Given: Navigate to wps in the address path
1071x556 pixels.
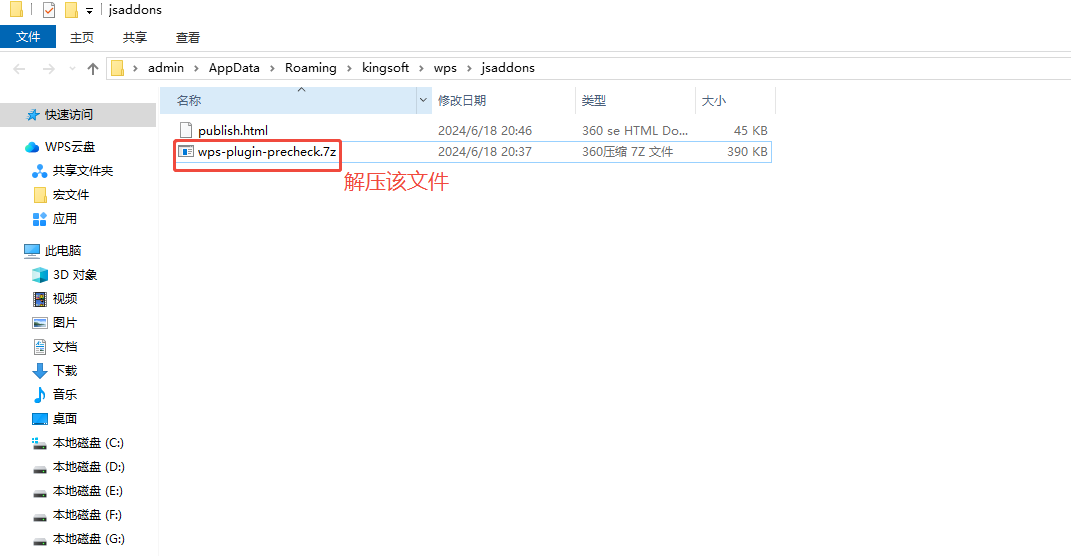Looking at the screenshot, I should click(x=445, y=68).
